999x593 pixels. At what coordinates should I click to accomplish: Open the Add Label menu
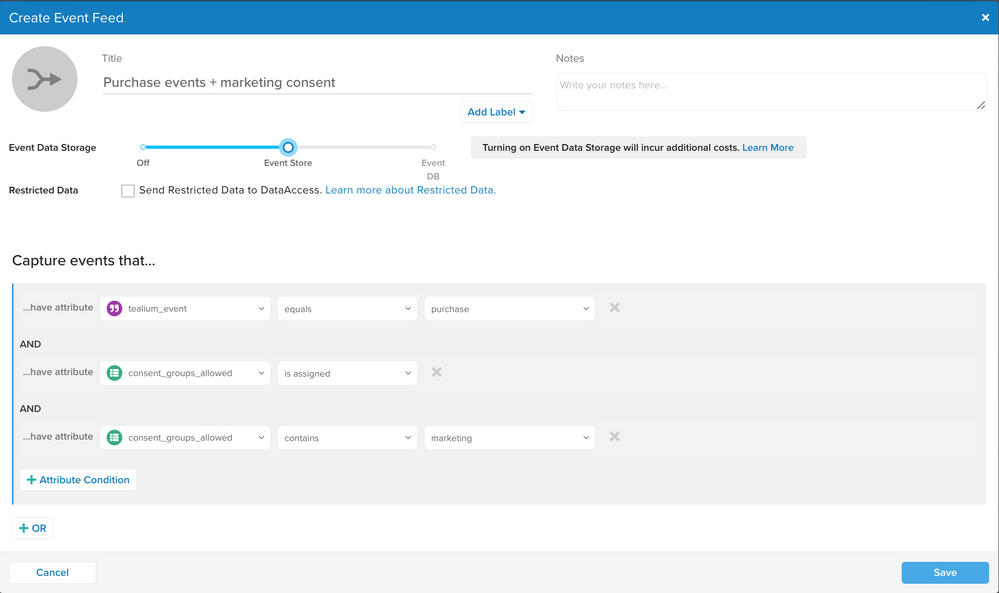(x=496, y=112)
